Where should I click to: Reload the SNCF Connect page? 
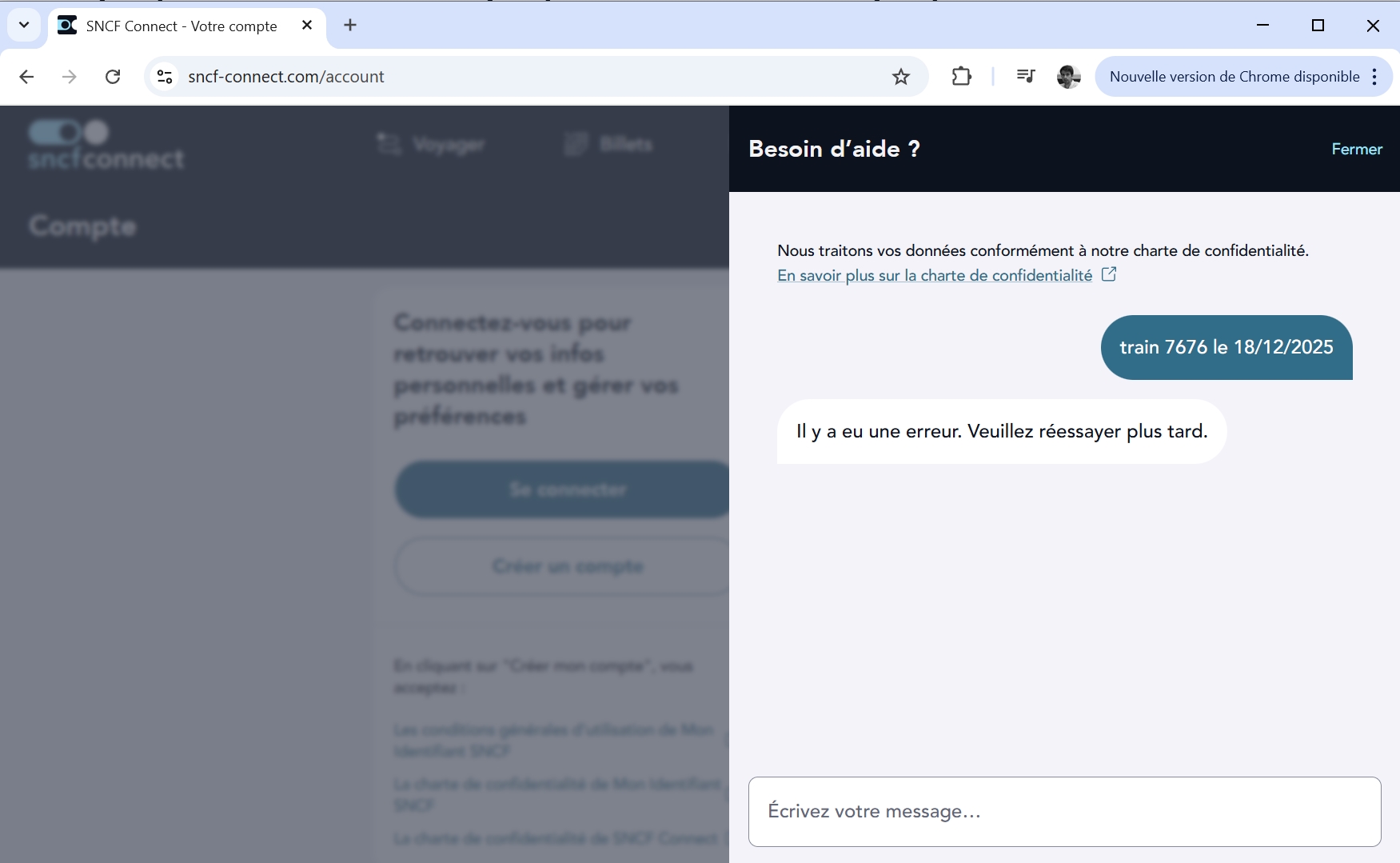click(x=113, y=77)
